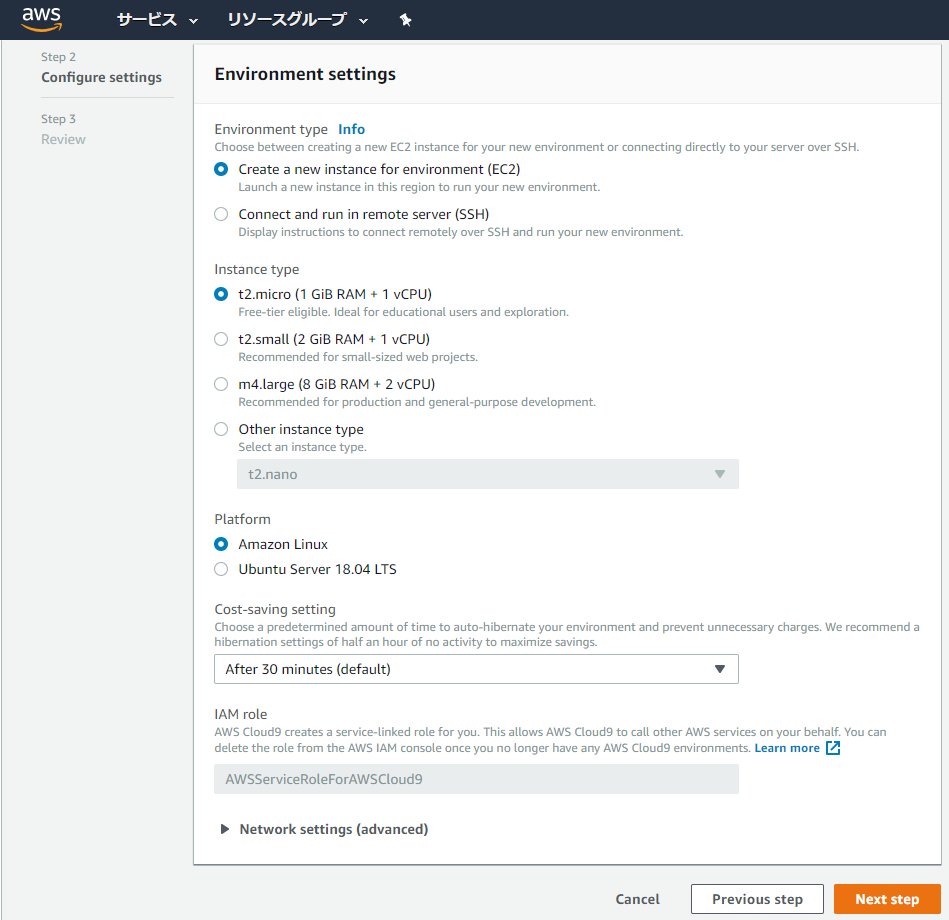The width and height of the screenshot is (949, 920).
Task: Open the Learn more link
Action: pos(787,748)
